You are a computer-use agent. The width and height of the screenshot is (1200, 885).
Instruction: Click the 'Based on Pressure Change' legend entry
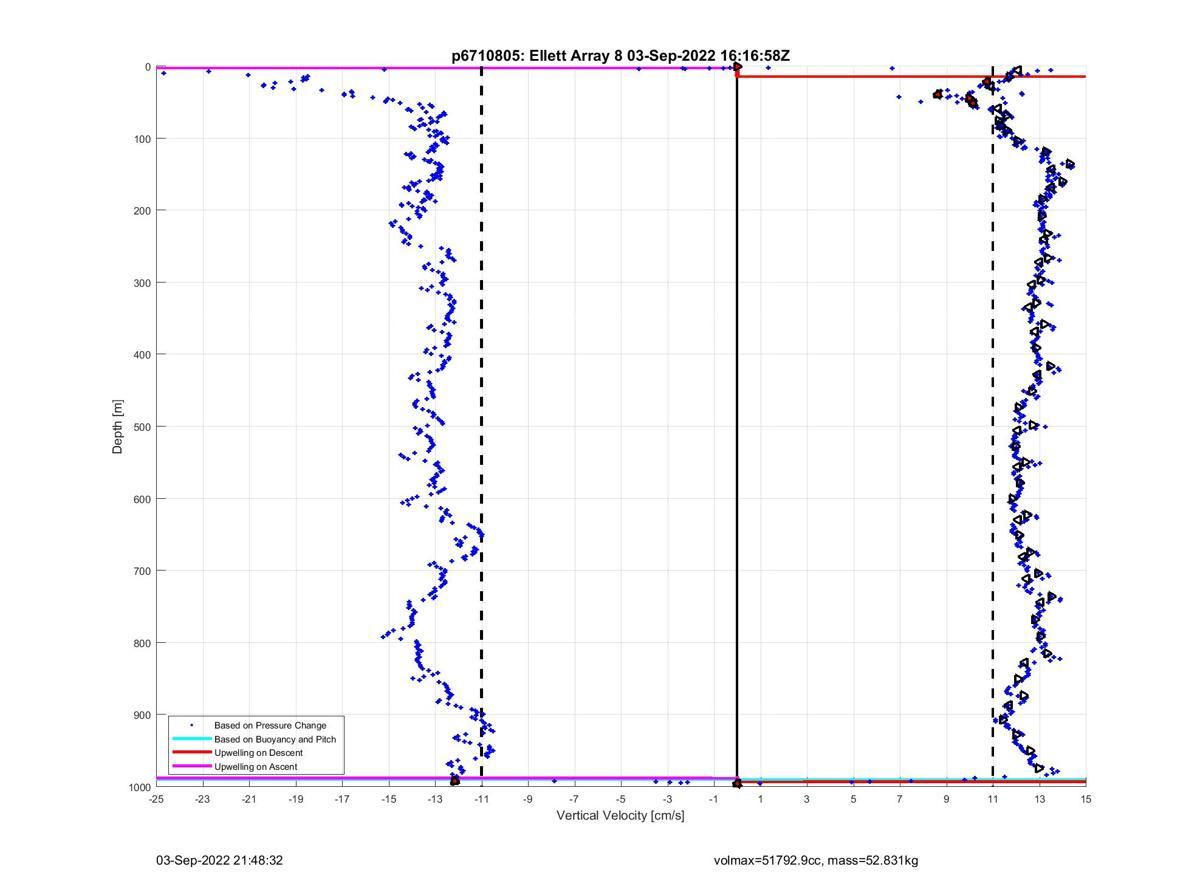pyautogui.click(x=270, y=725)
